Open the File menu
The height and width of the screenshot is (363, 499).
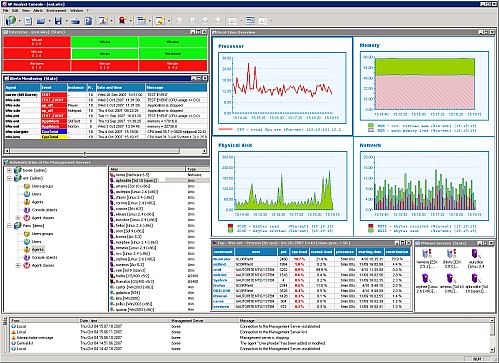click(6, 11)
